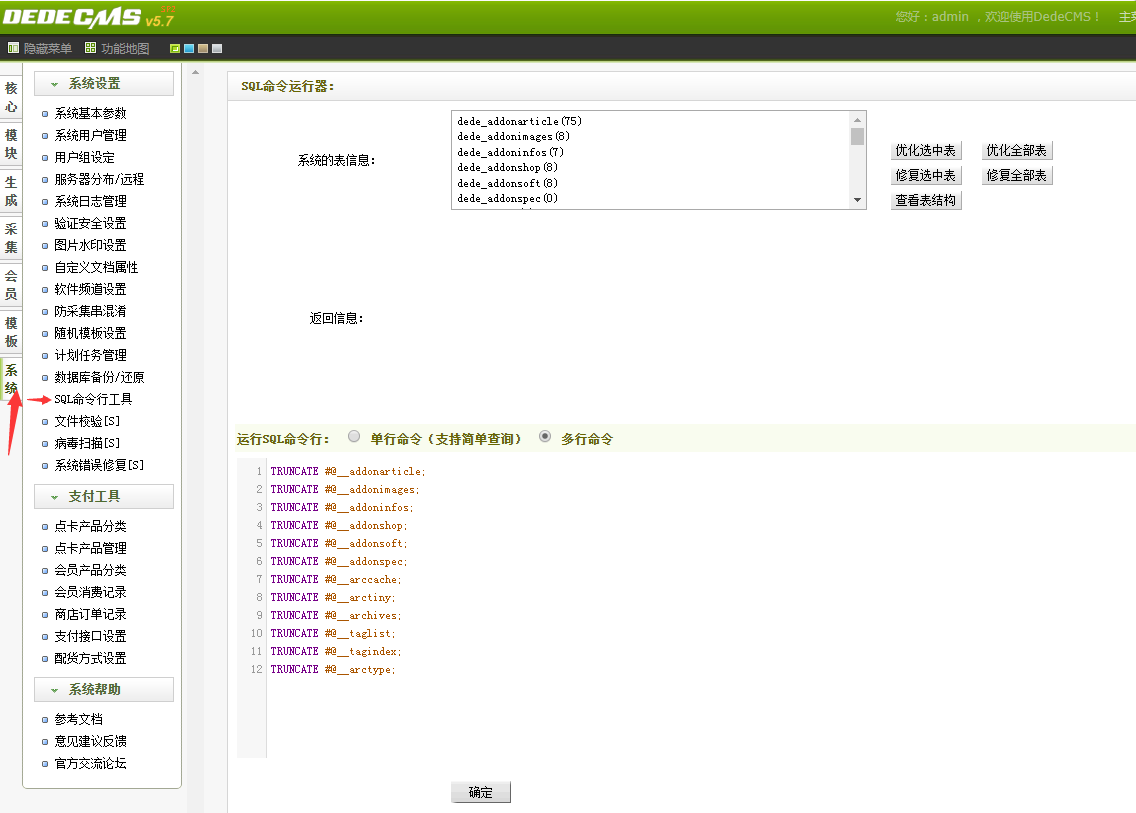Select the 多行命令 radio button

coord(545,437)
